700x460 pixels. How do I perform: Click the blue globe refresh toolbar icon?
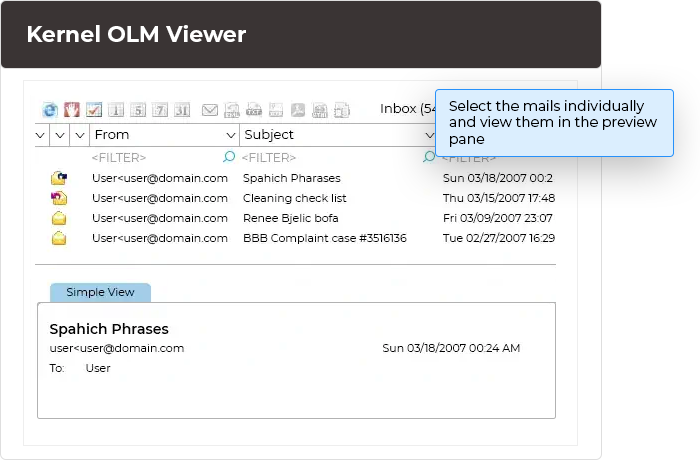point(50,109)
